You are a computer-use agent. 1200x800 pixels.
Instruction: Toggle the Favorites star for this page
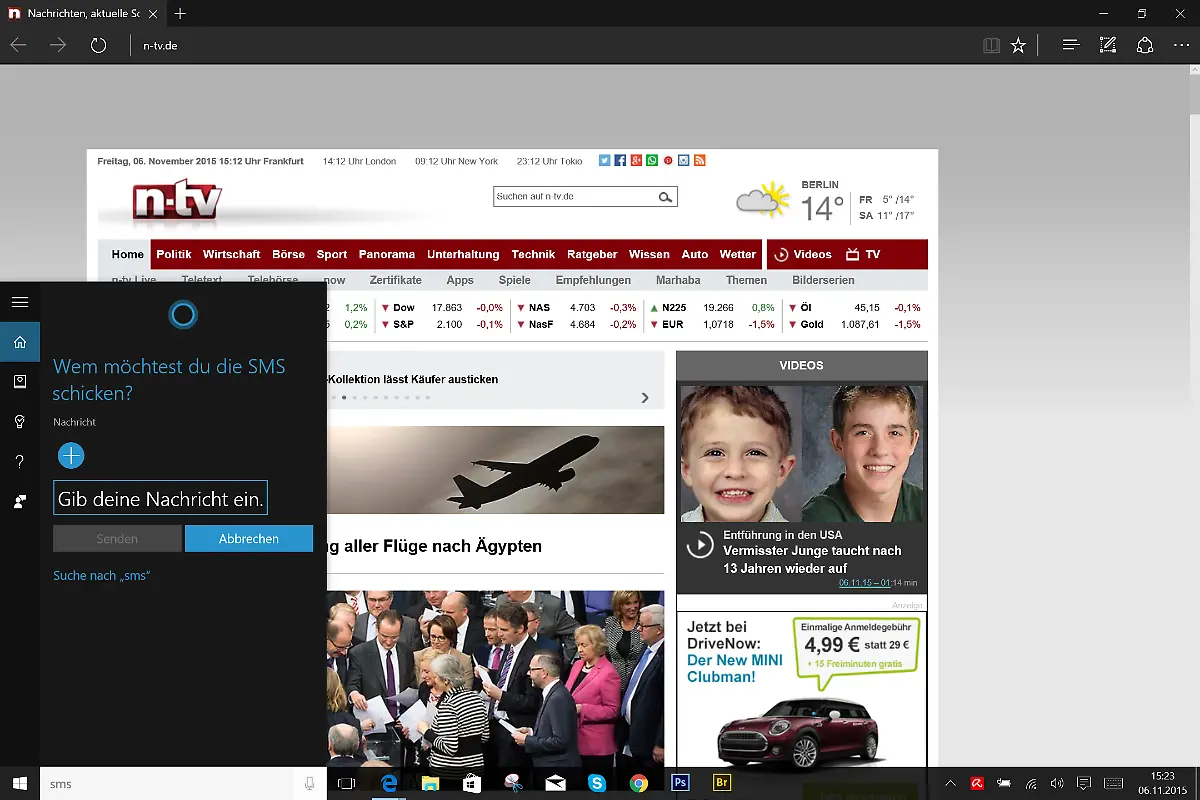(x=1018, y=45)
